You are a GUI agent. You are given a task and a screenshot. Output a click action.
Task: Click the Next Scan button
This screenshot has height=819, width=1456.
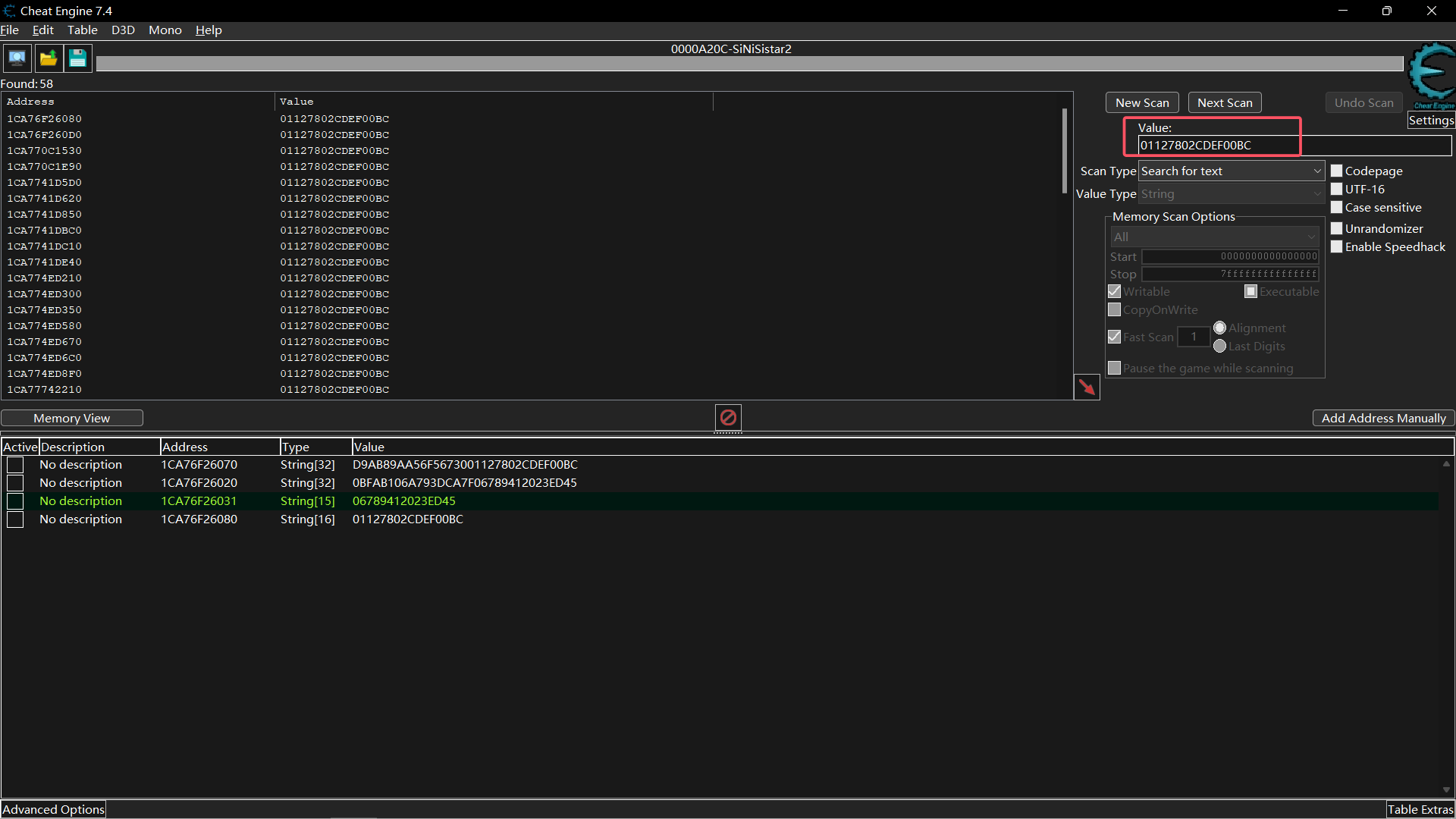pos(1224,103)
